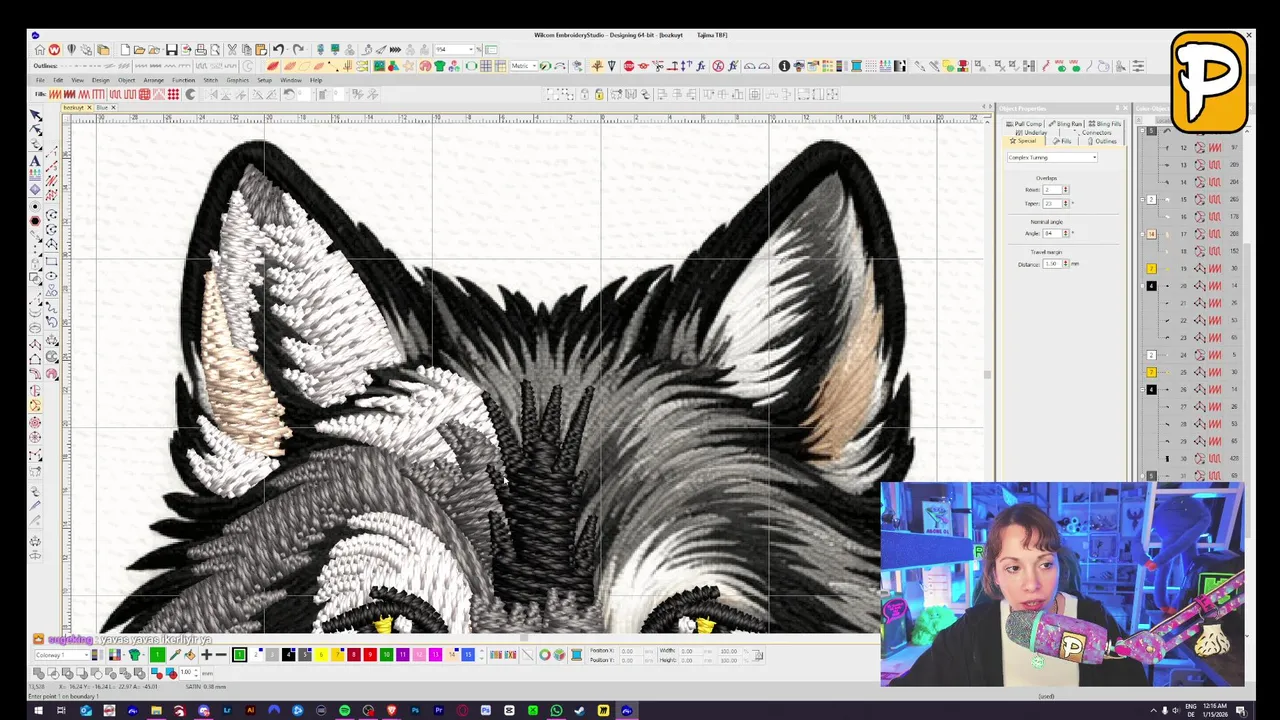
Task: Open the Complex Turning dropdown
Action: coord(1052,157)
